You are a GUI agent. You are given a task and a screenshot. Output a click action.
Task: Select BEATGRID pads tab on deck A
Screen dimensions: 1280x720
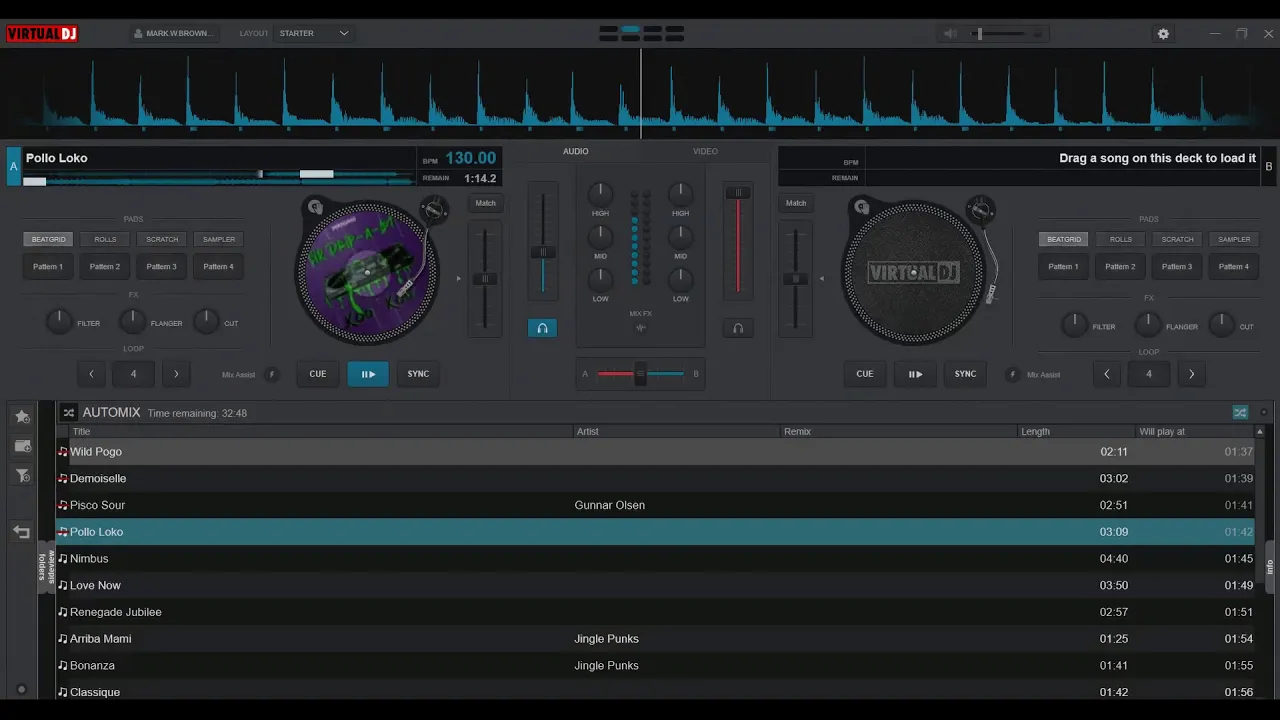point(48,239)
